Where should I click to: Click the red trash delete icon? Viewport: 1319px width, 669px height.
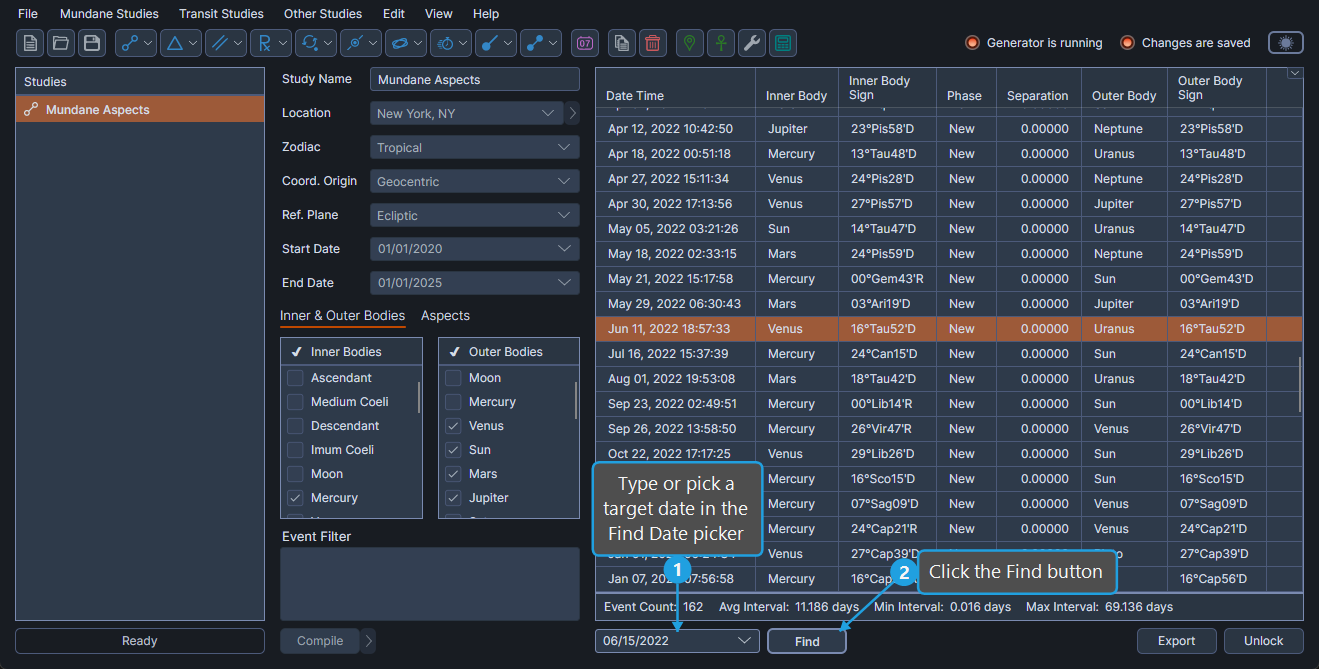[653, 43]
